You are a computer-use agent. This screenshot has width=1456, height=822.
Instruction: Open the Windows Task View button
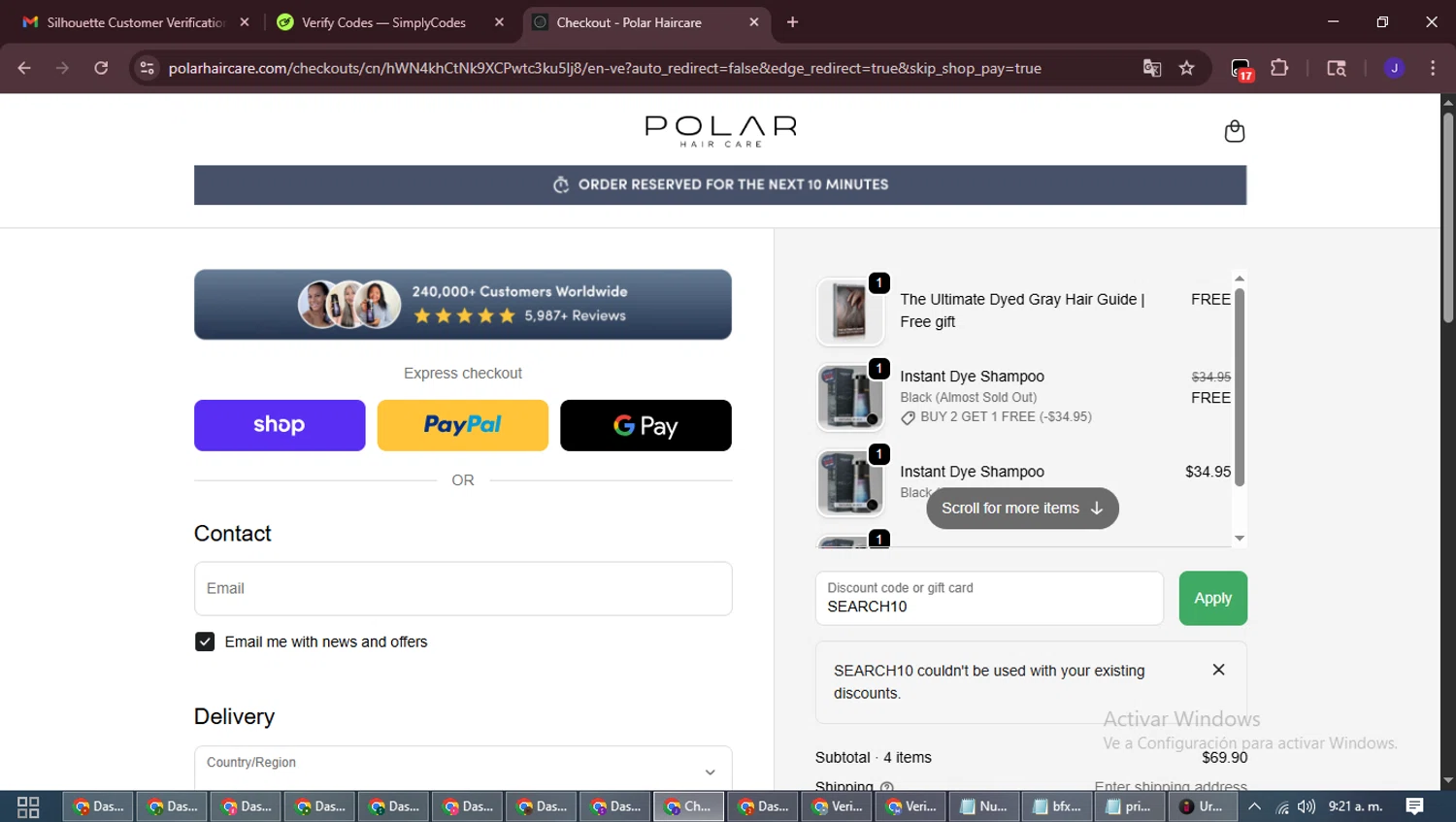click(28, 806)
